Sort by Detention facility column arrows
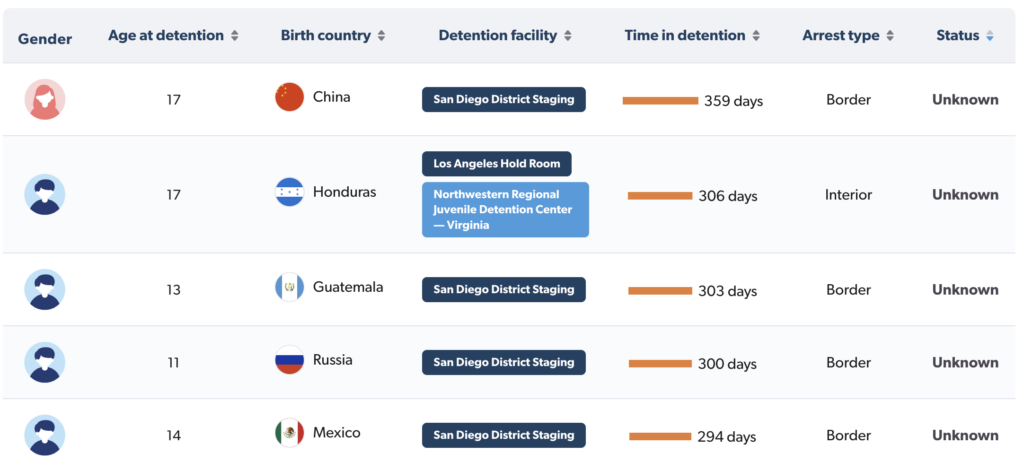The image size is (1024, 471). [568, 36]
